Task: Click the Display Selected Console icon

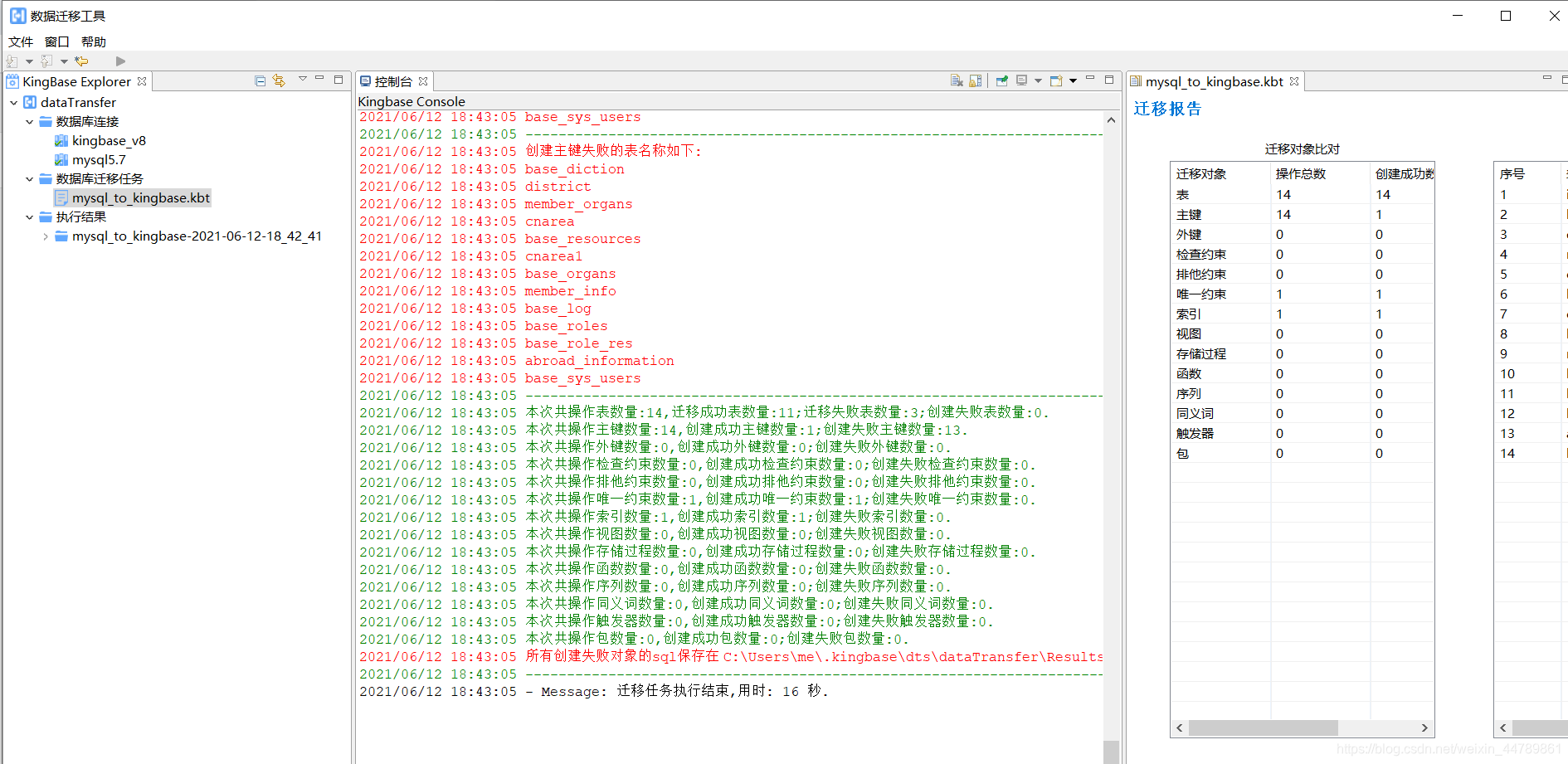Action: 1022,80
